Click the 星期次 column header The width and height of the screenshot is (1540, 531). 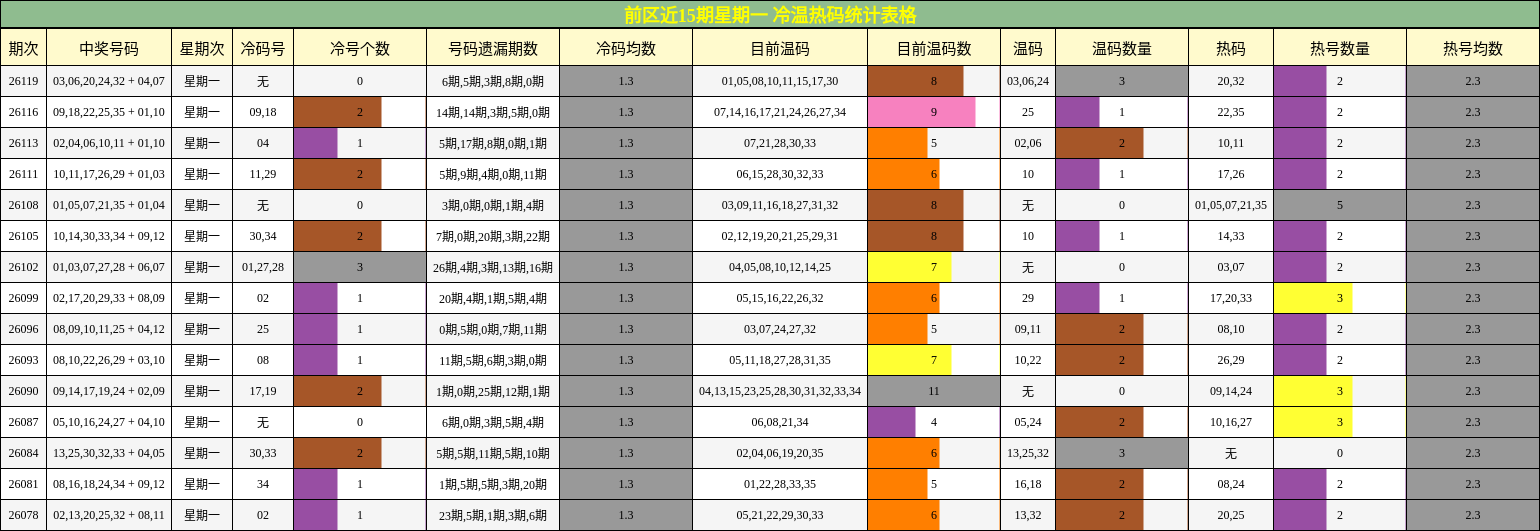point(202,47)
